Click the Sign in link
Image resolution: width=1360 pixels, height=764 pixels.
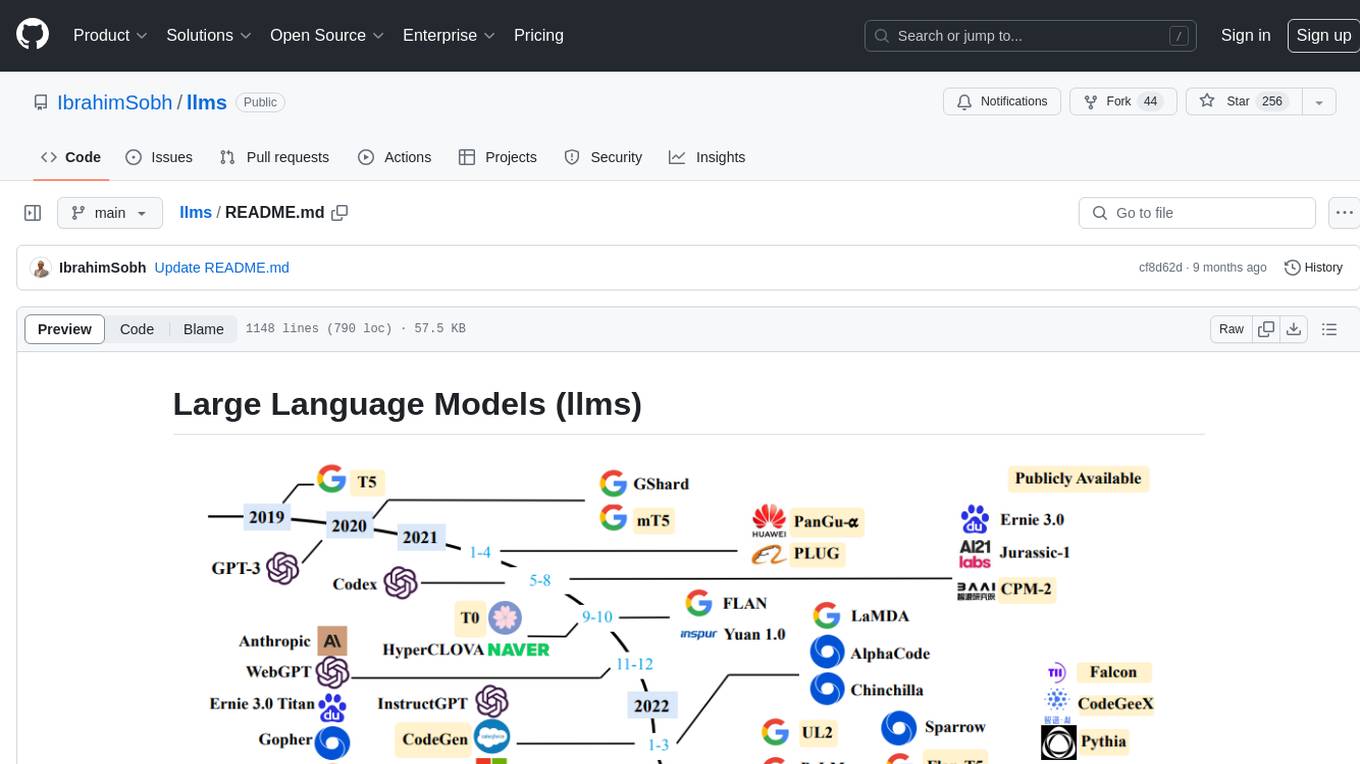pos(1245,35)
